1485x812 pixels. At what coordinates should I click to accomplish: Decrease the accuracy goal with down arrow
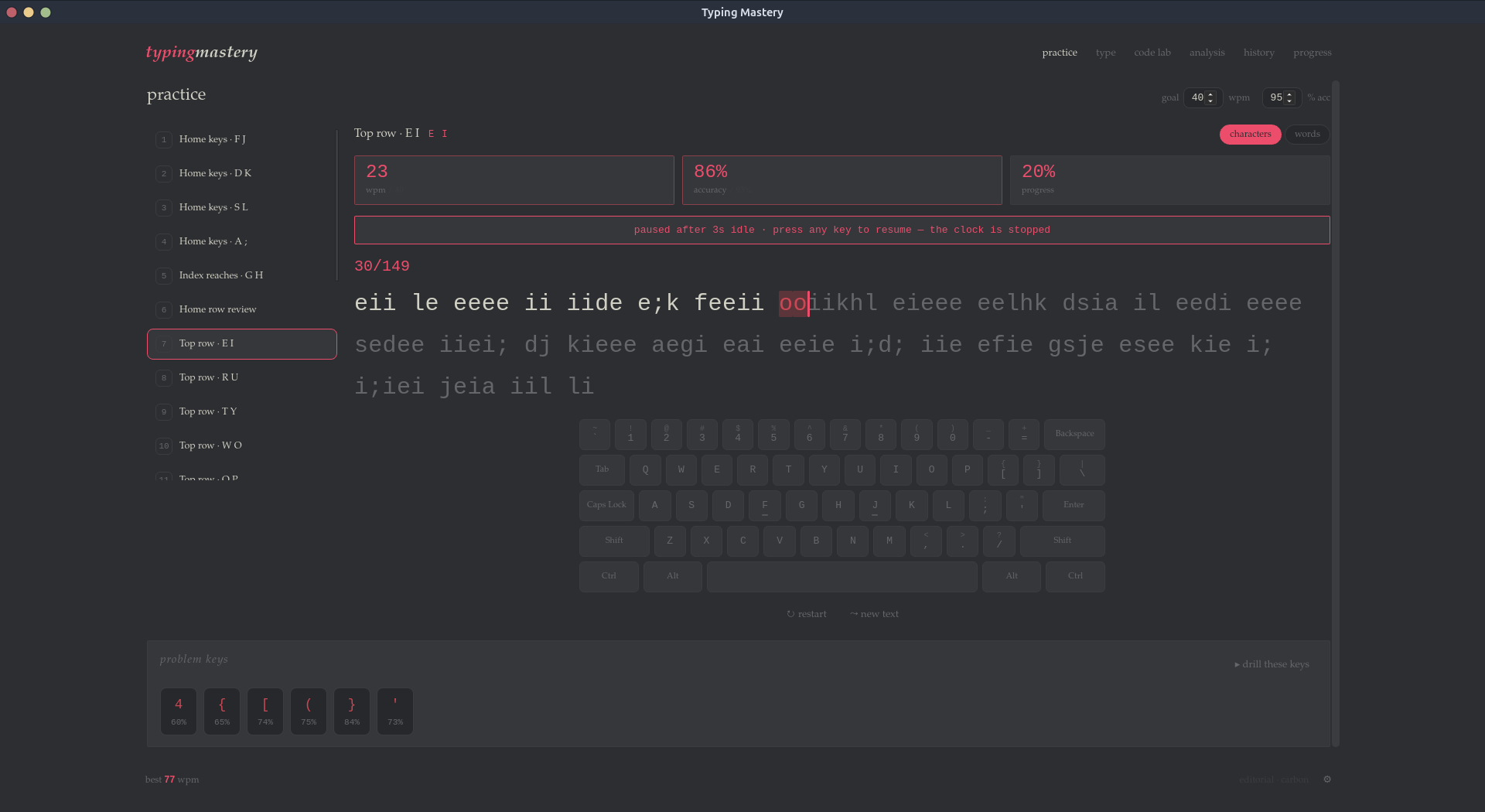click(1289, 101)
